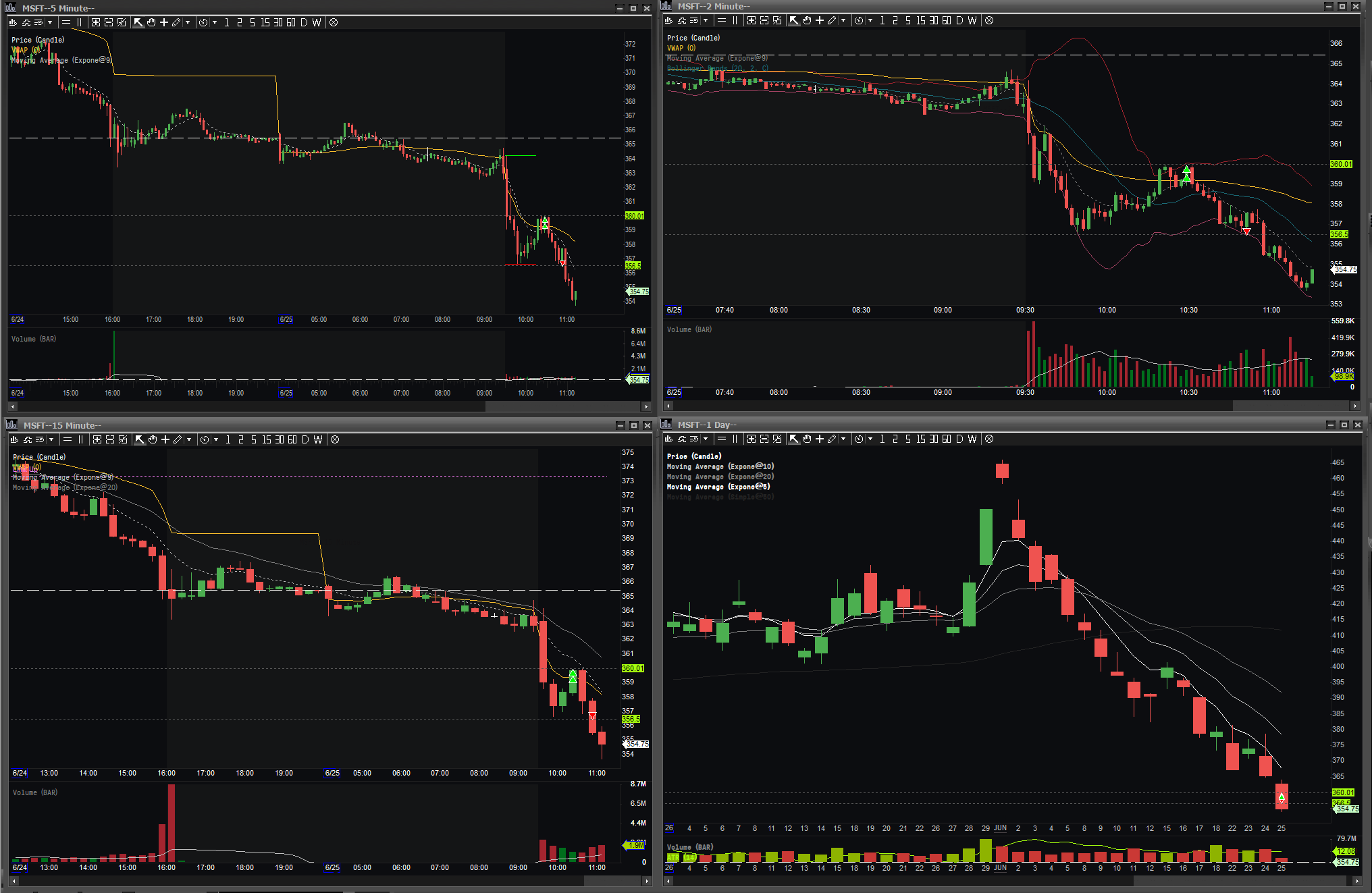Expand time-range dropdown arrow in 5 Minute toolbar
This screenshot has height=893, width=1372.
pyautogui.click(x=215, y=22)
